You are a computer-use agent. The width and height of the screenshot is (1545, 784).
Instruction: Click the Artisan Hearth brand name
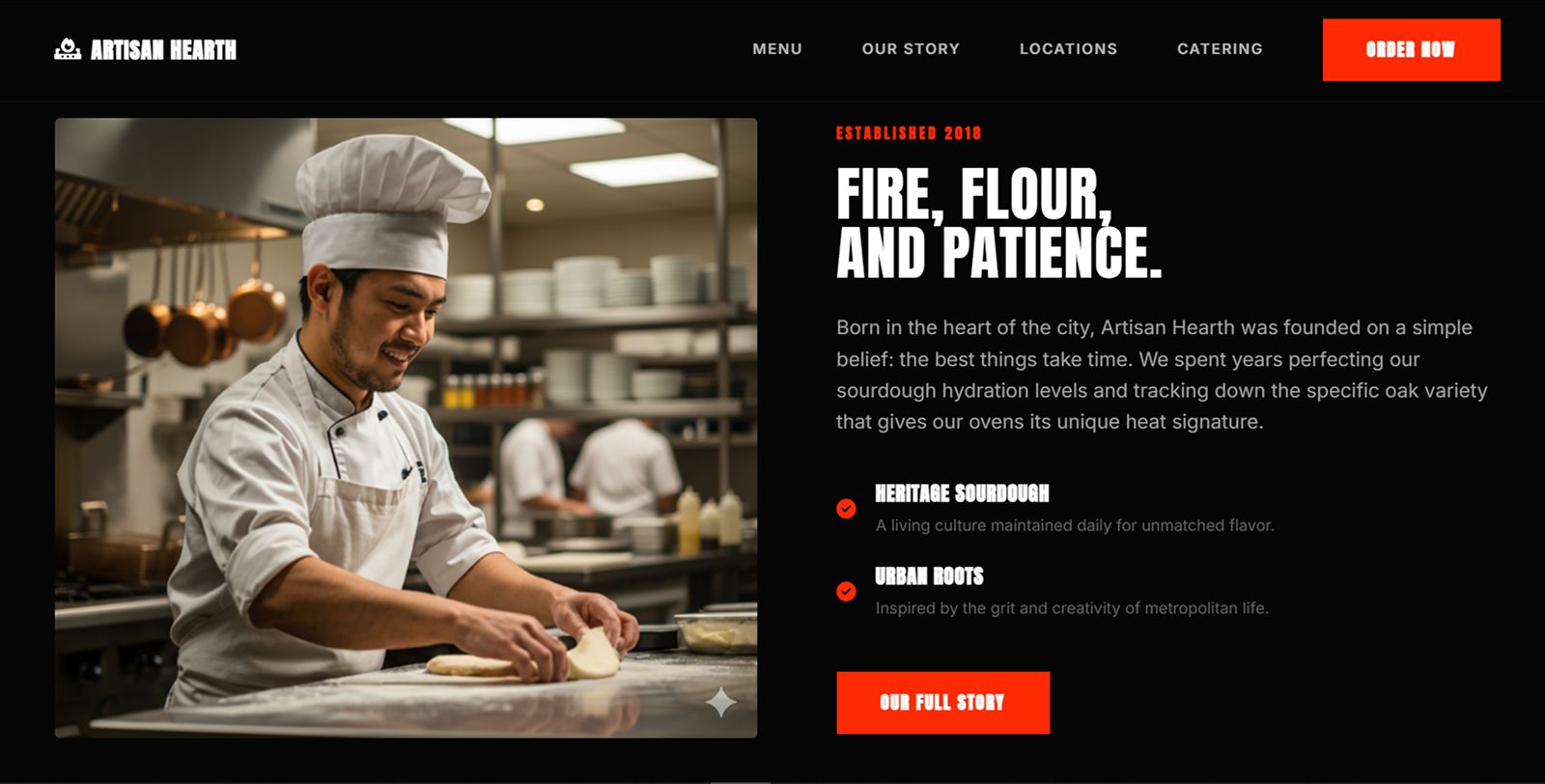[163, 50]
